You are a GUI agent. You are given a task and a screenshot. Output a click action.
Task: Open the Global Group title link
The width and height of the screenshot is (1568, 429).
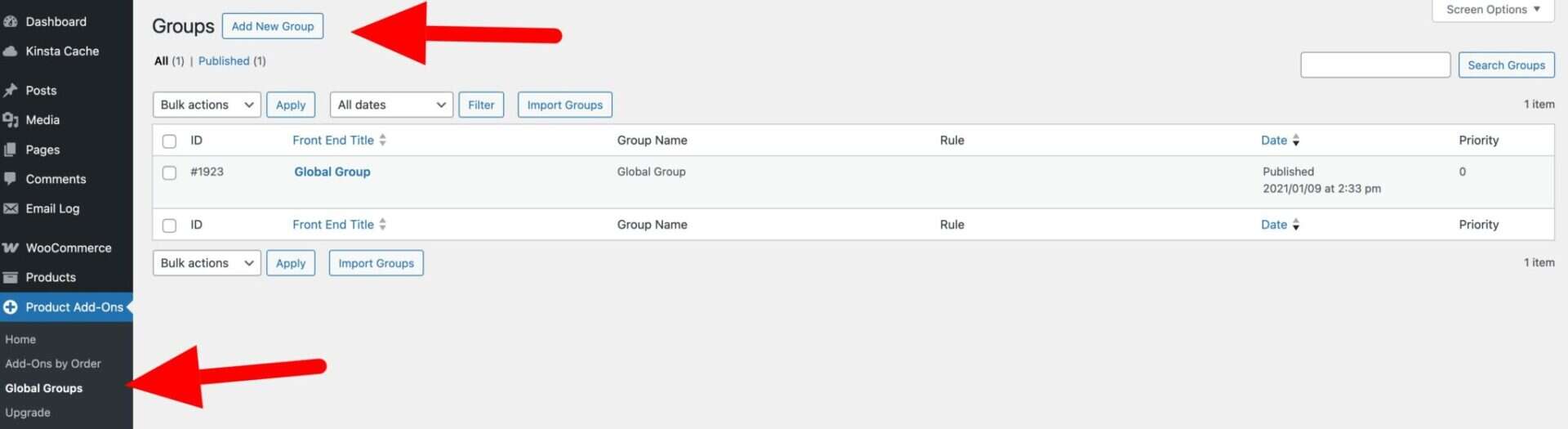click(332, 172)
